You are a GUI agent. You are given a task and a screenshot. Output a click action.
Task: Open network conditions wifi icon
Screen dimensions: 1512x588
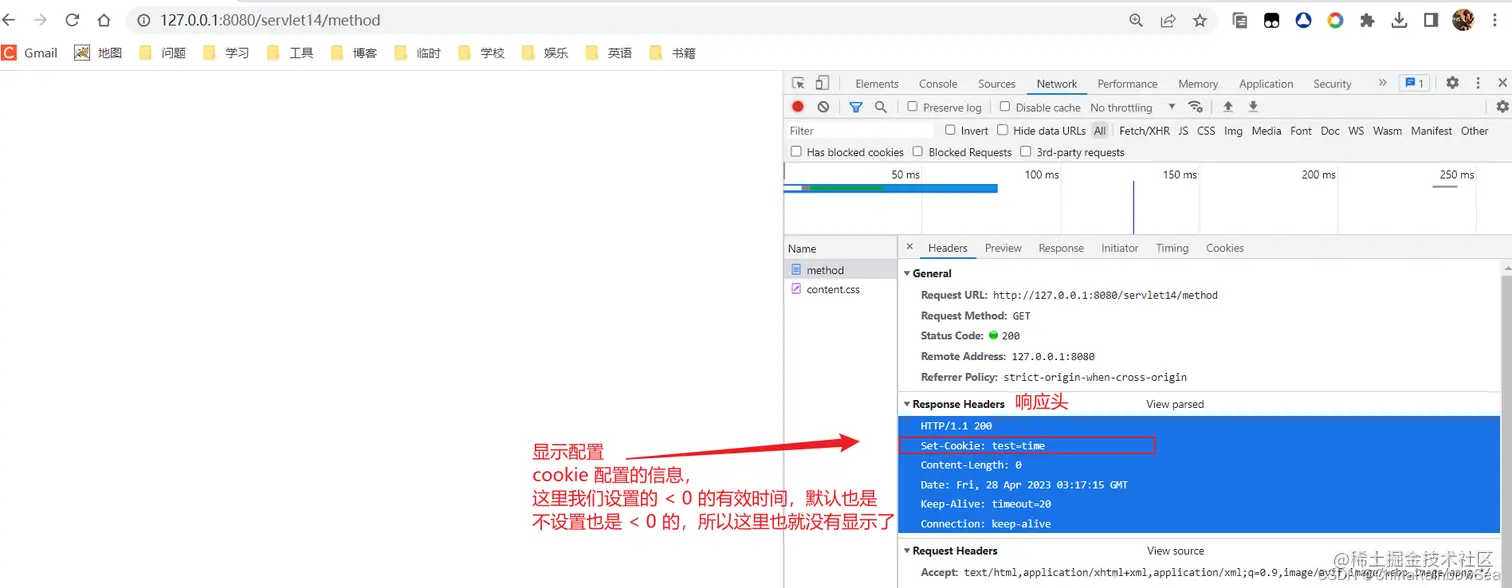tap(1195, 107)
